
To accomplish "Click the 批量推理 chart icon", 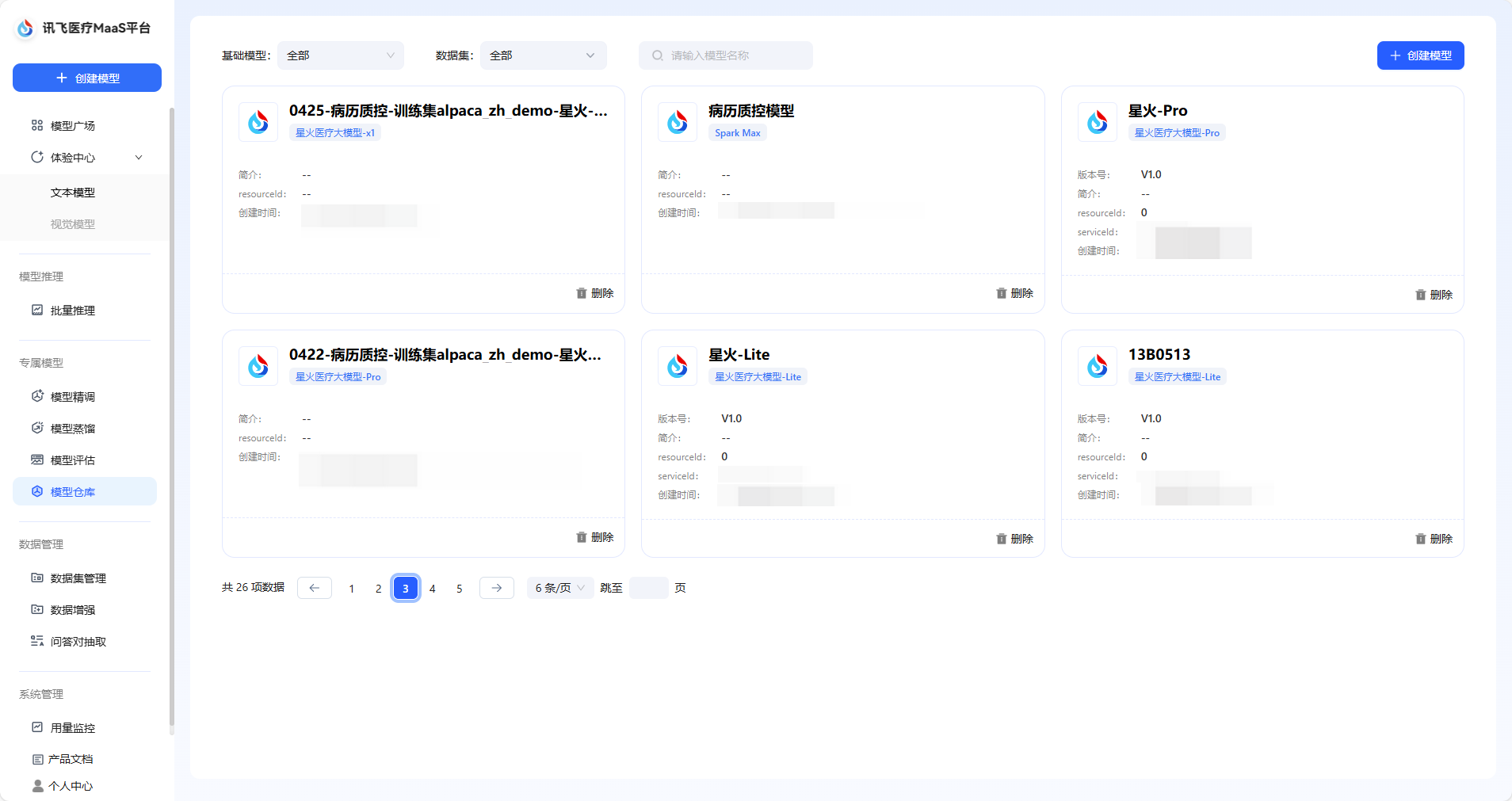I will tap(37, 310).
